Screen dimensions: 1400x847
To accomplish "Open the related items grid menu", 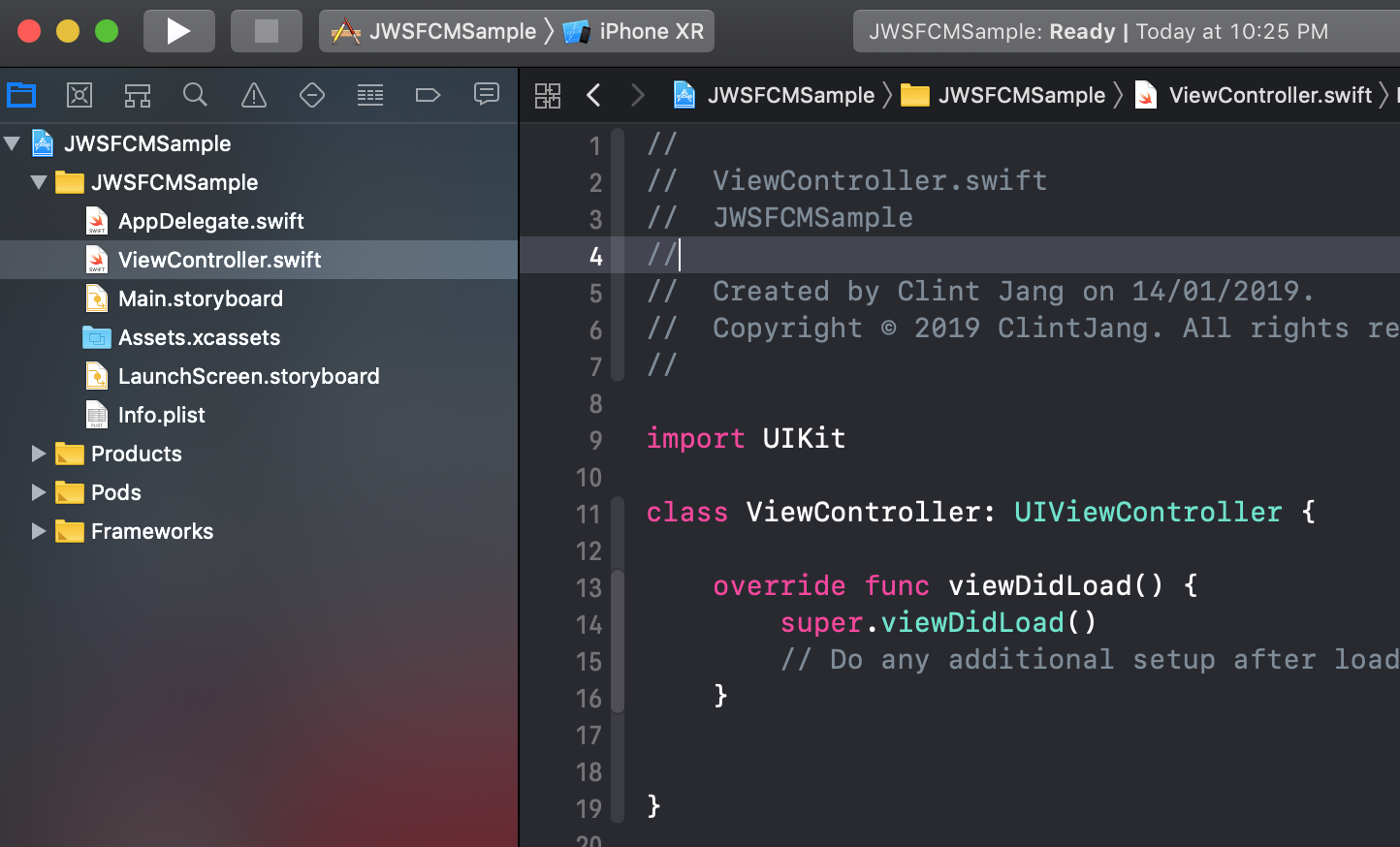I will [x=548, y=95].
